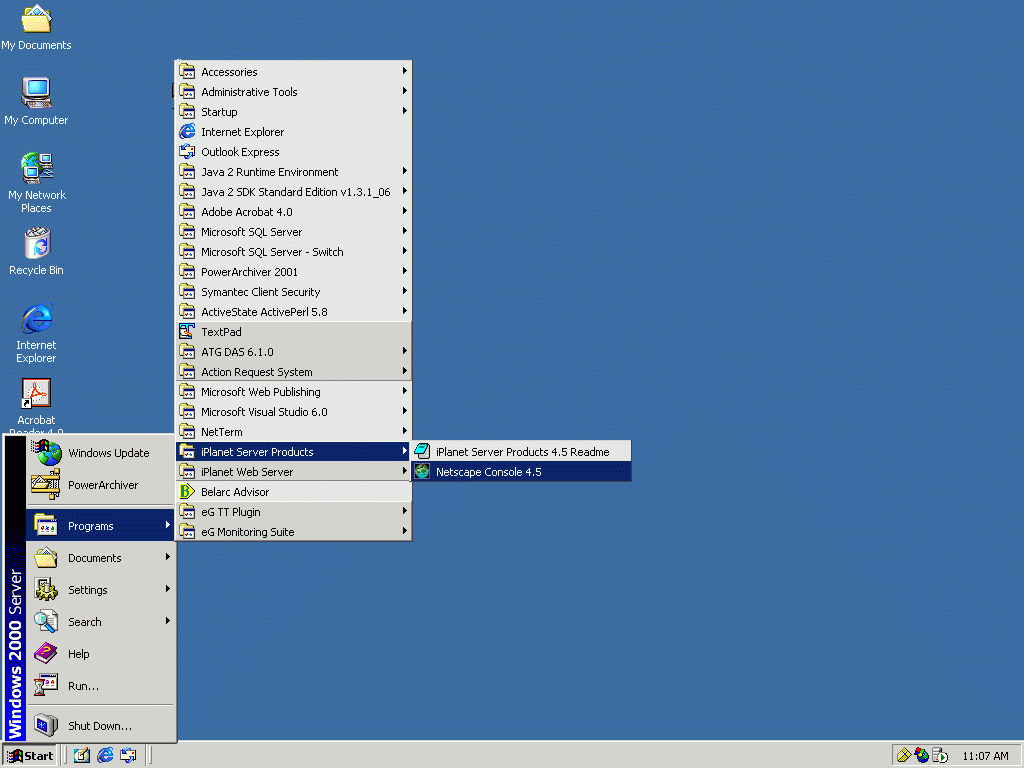Viewport: 1024px width, 768px height.
Task: Click the Search magnifier icon
Action: [x=46, y=621]
